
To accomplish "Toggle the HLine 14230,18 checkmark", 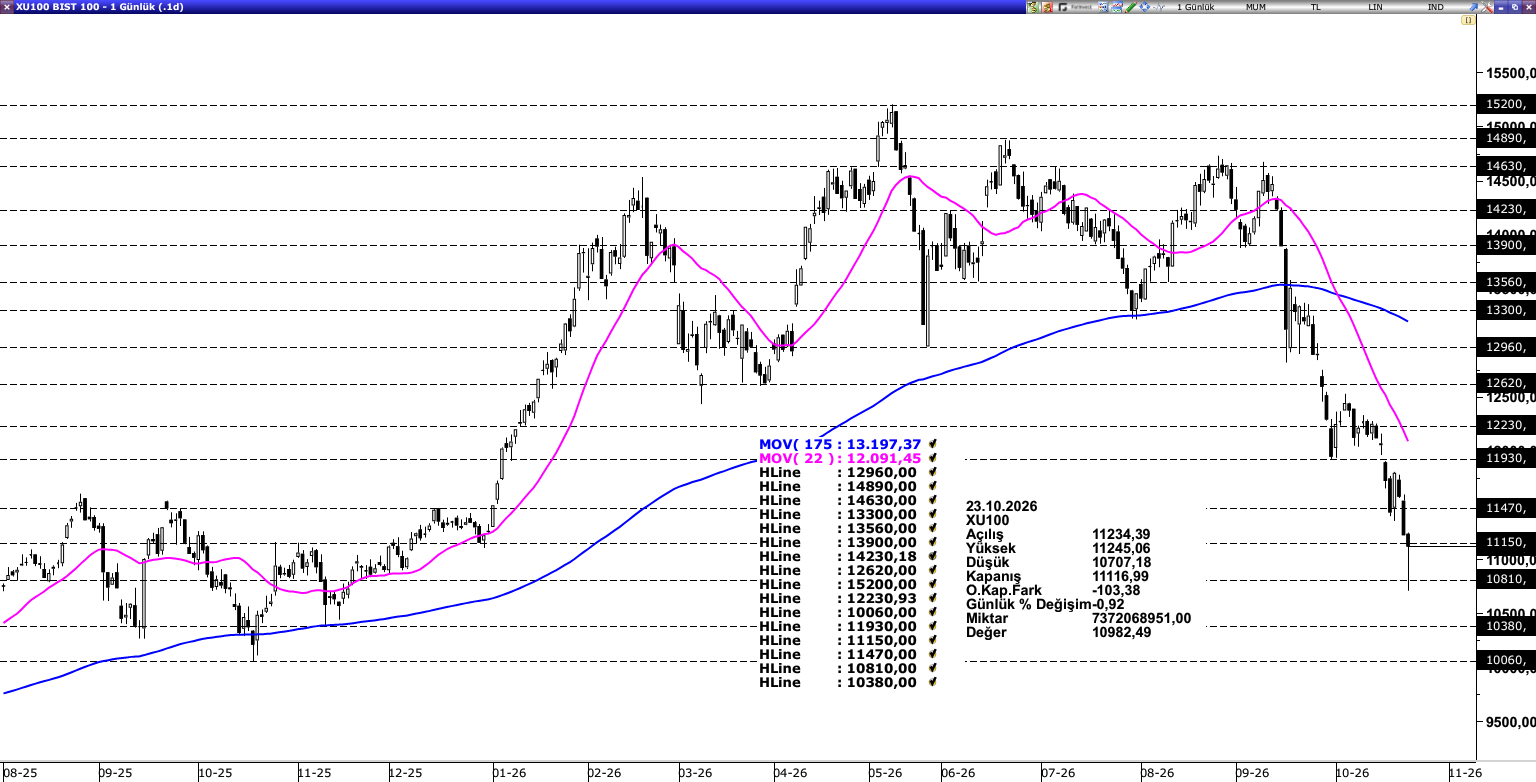I will pyautogui.click(x=932, y=556).
